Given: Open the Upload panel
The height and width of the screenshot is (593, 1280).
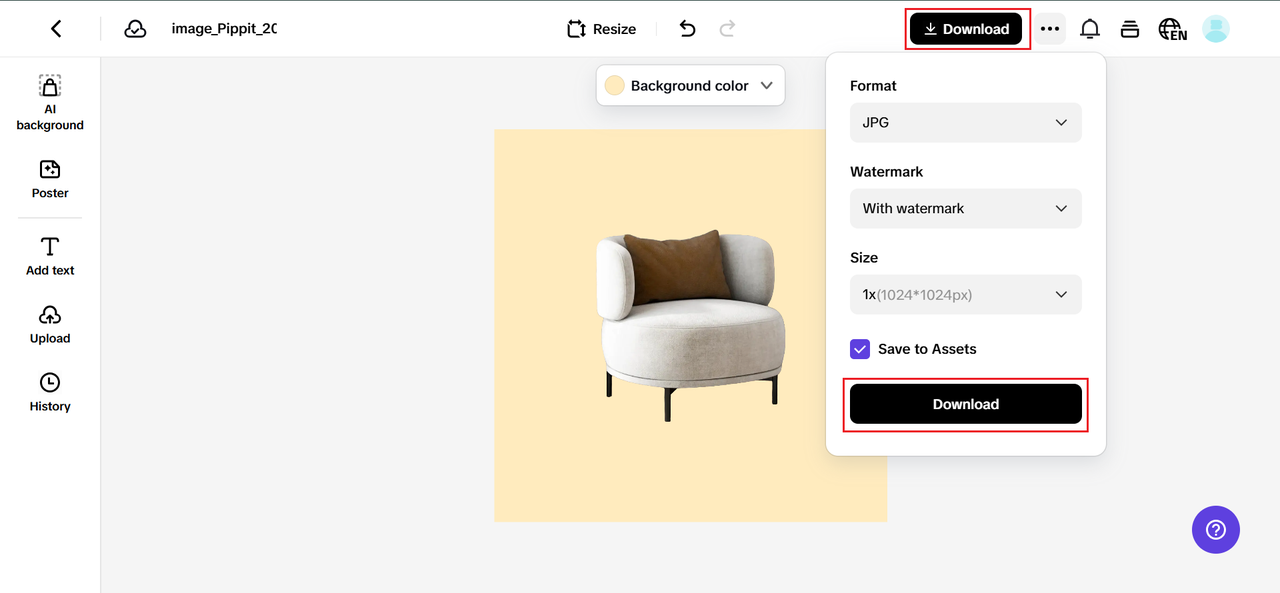Looking at the screenshot, I should pyautogui.click(x=50, y=324).
